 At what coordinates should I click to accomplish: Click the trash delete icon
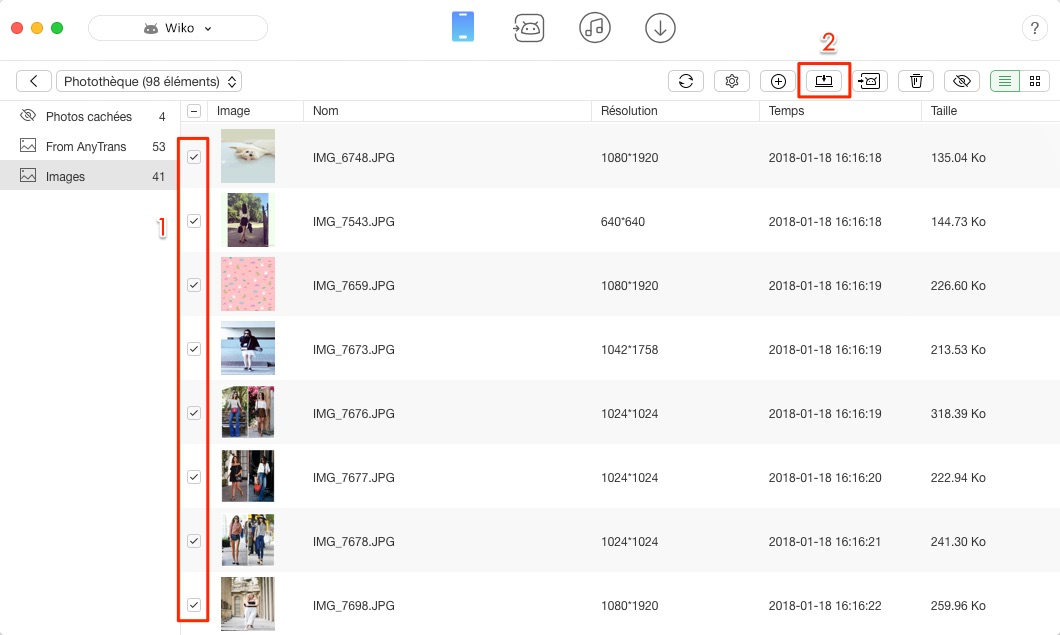point(916,81)
